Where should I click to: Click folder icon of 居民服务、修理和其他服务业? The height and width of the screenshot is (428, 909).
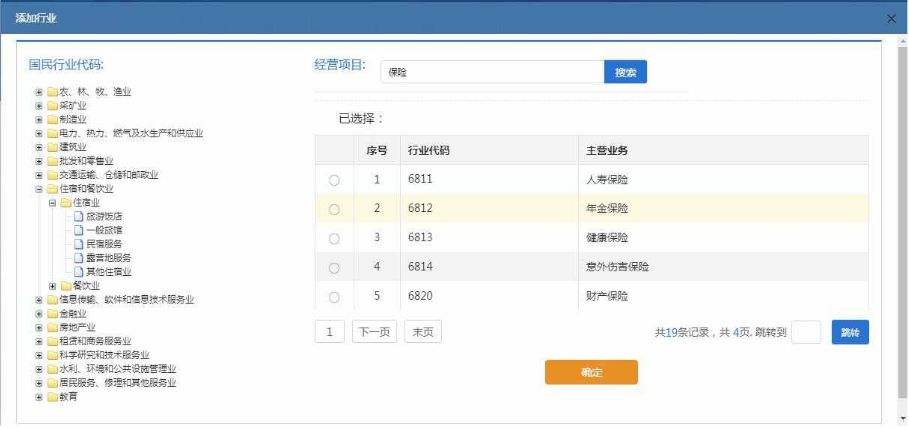pos(53,383)
